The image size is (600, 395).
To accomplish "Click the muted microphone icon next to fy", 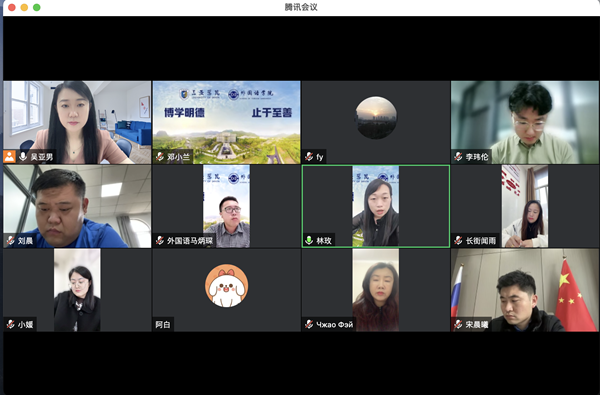I will coord(309,156).
